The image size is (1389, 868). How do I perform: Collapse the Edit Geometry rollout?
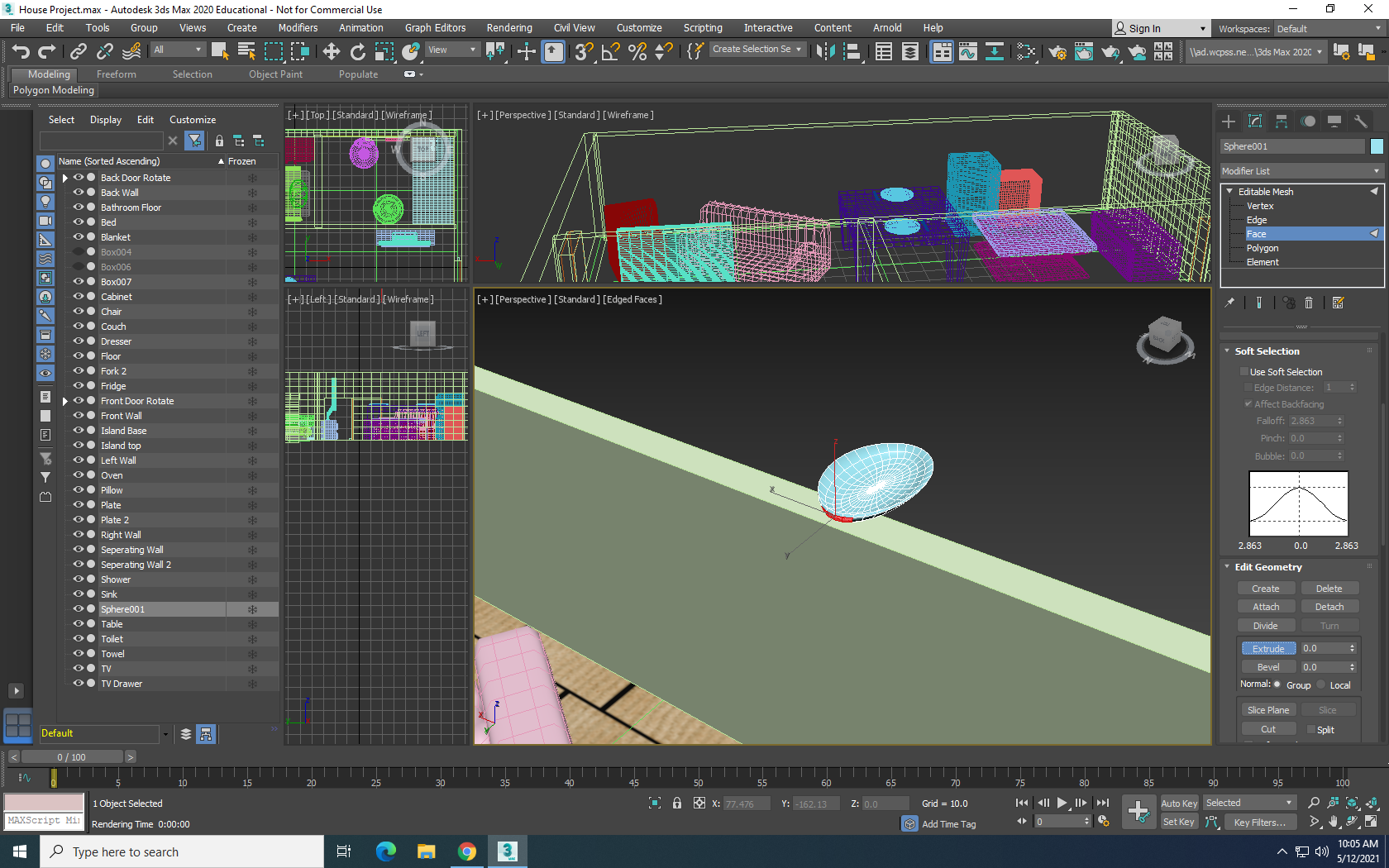(1267, 567)
